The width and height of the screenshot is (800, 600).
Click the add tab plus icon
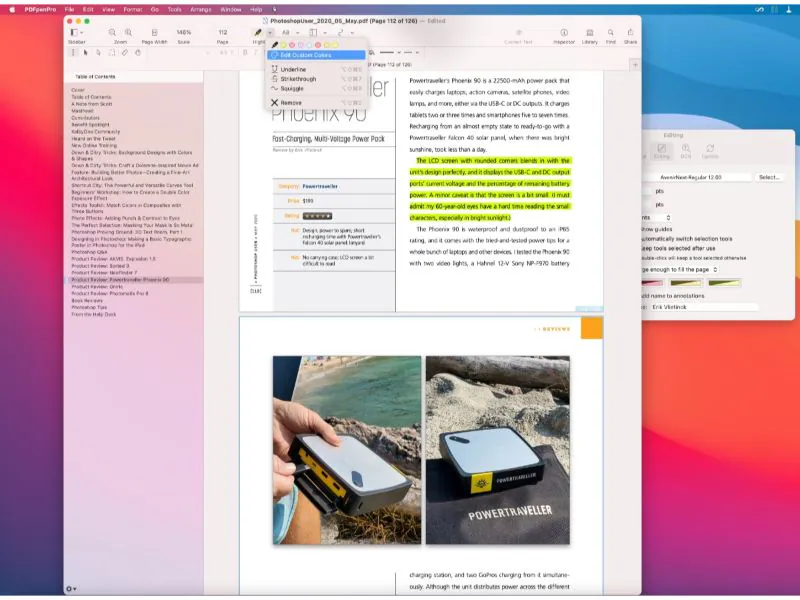point(635,65)
